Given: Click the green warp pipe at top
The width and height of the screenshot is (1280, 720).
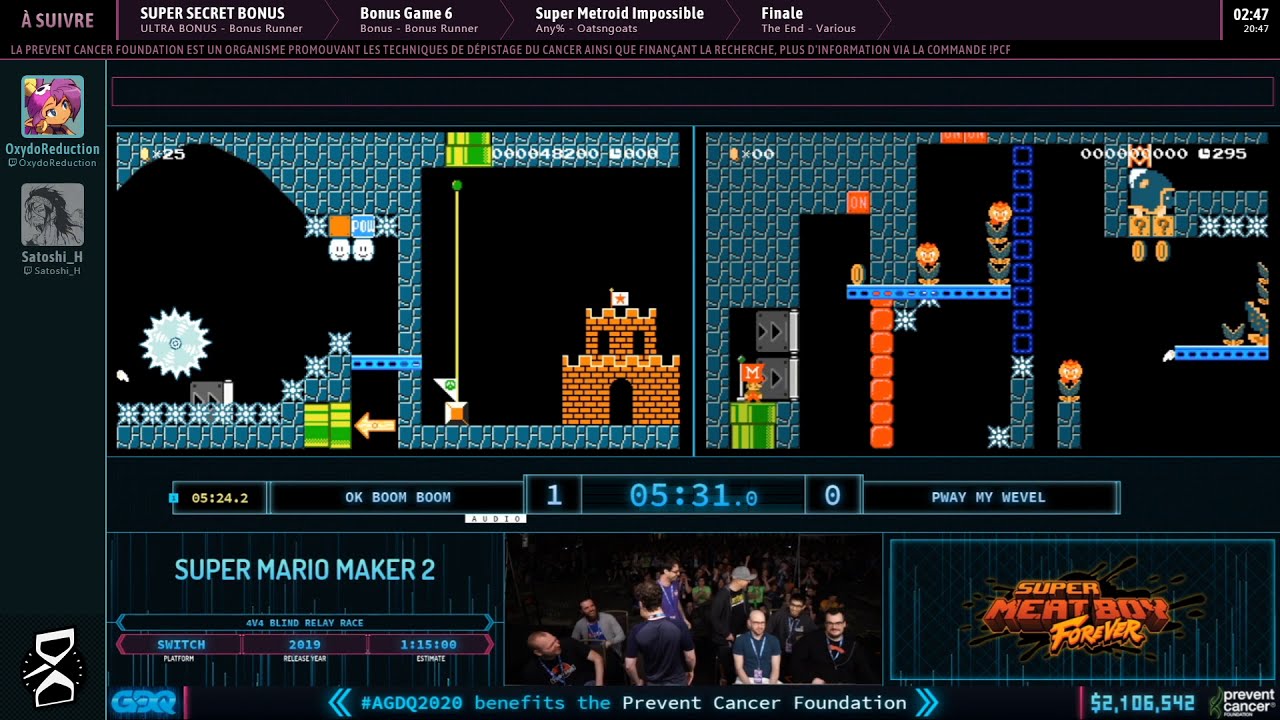Looking at the screenshot, I should [x=469, y=148].
